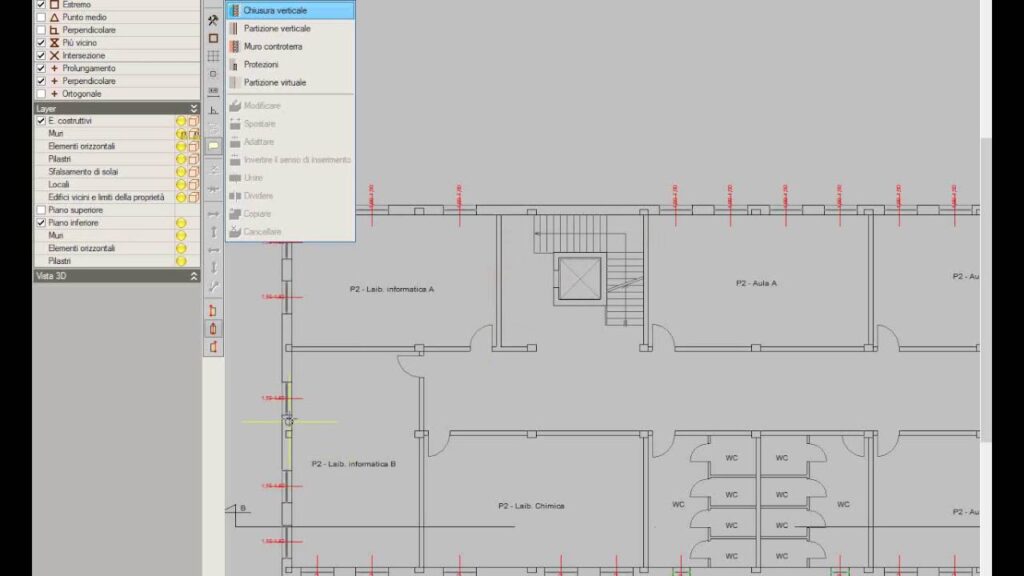The height and width of the screenshot is (576, 1024).
Task: Click the Muro controterra icon
Action: [236, 47]
